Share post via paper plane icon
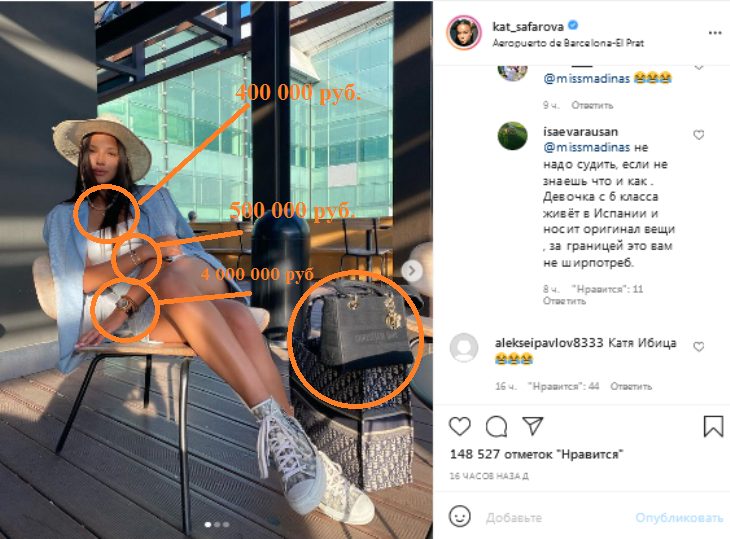 [x=533, y=425]
